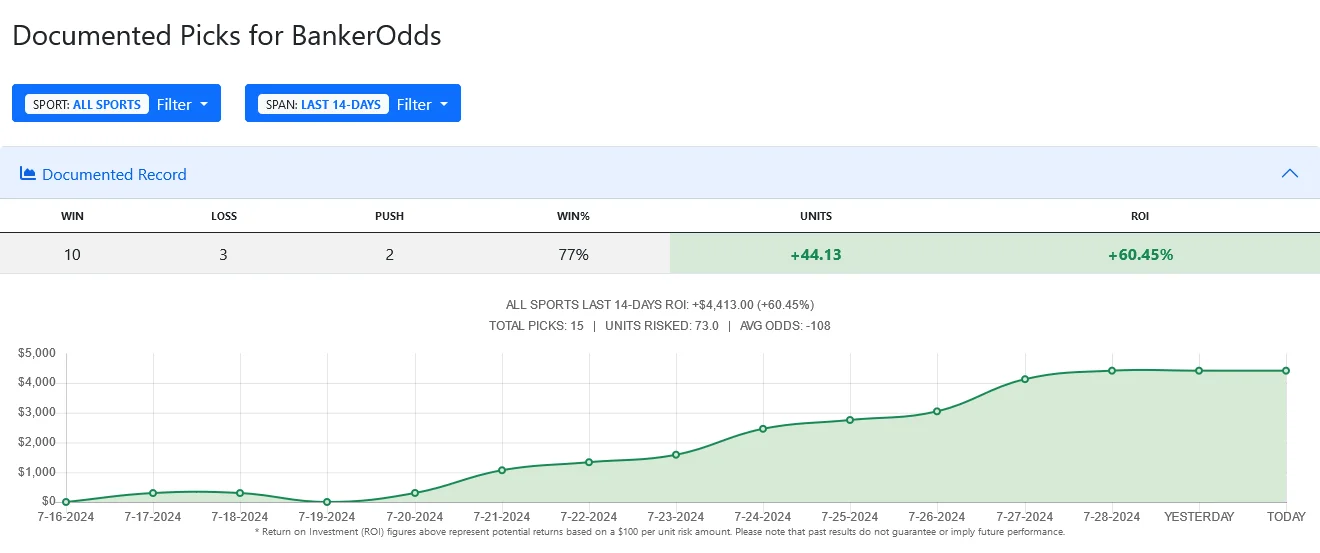Click the 7-28-2024 chart data point

click(x=1112, y=371)
